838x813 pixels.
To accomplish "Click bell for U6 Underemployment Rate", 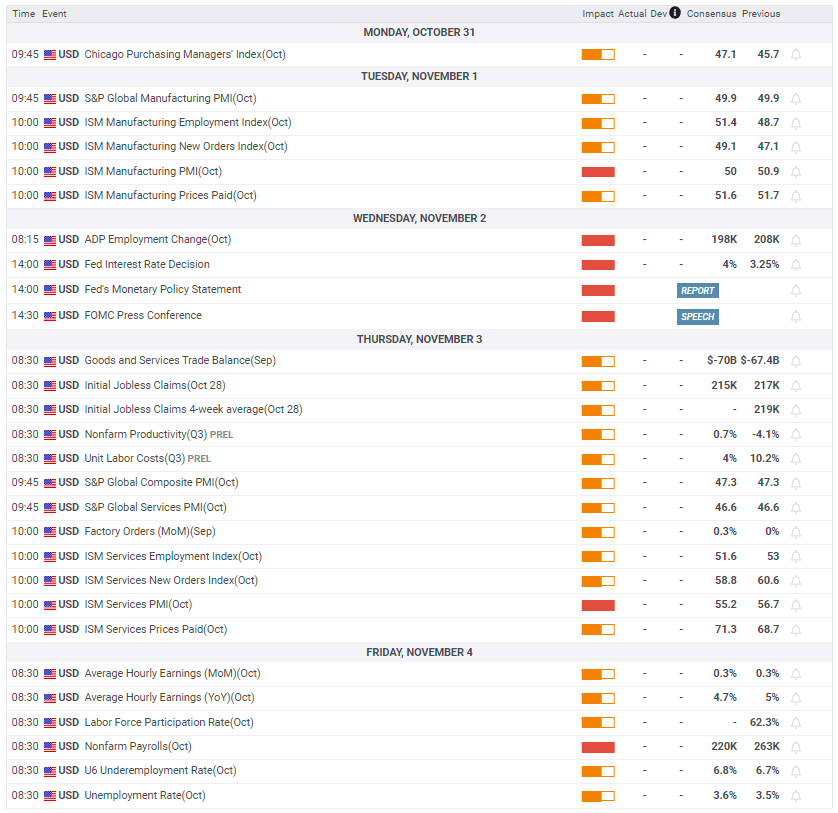I will coord(795,771).
